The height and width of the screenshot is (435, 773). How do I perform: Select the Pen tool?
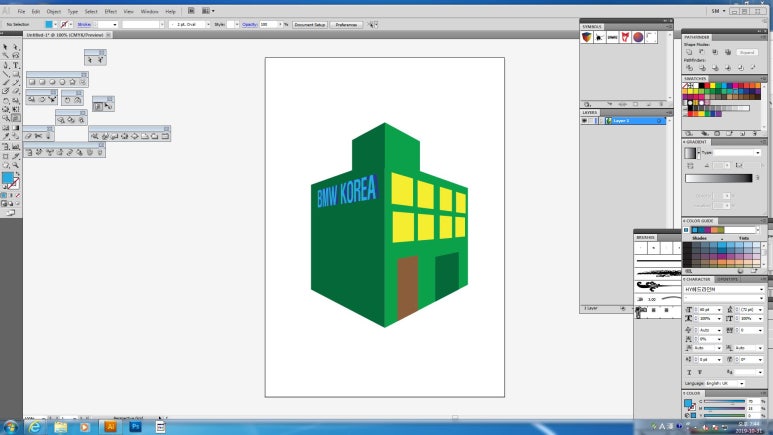coord(5,65)
